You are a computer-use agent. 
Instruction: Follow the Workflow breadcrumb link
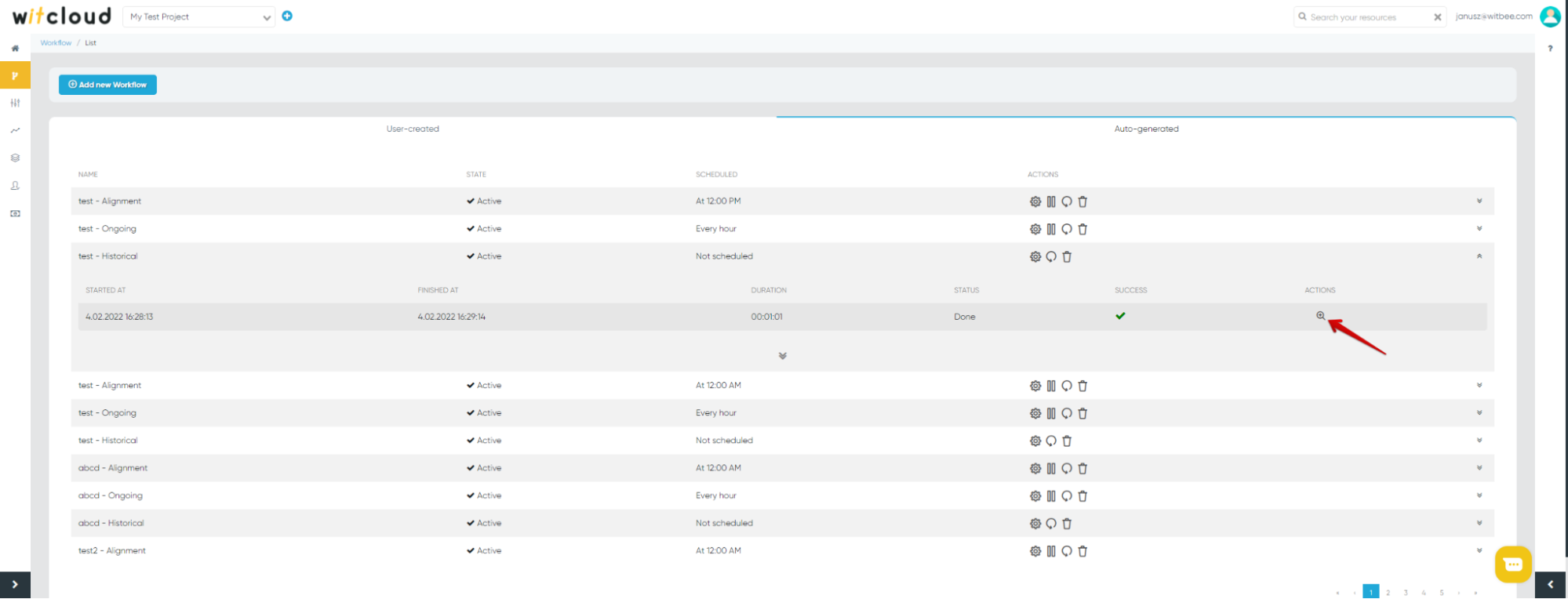tap(56, 43)
